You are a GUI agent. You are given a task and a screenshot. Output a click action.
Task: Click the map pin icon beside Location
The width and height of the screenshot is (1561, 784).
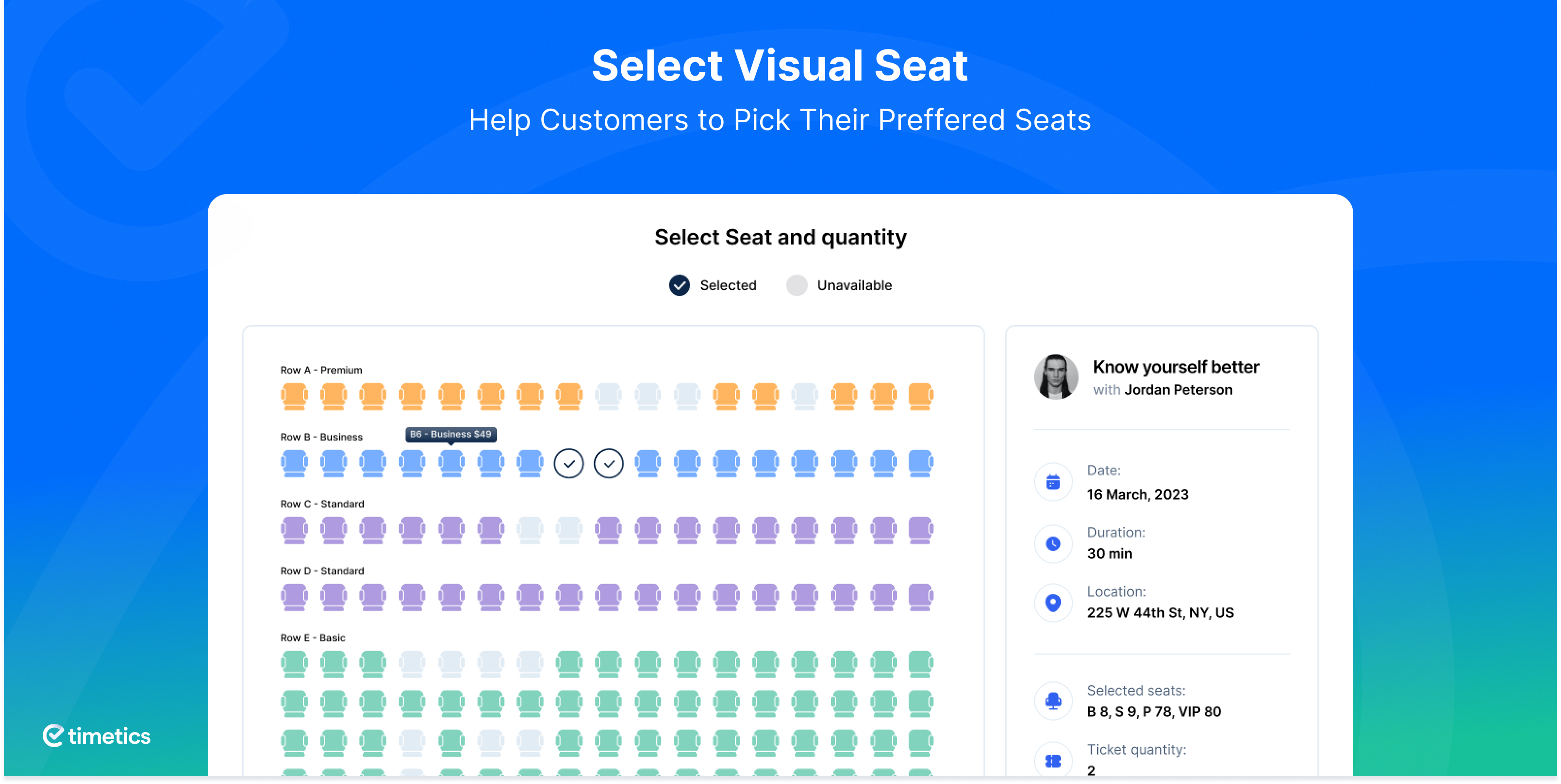tap(1053, 603)
